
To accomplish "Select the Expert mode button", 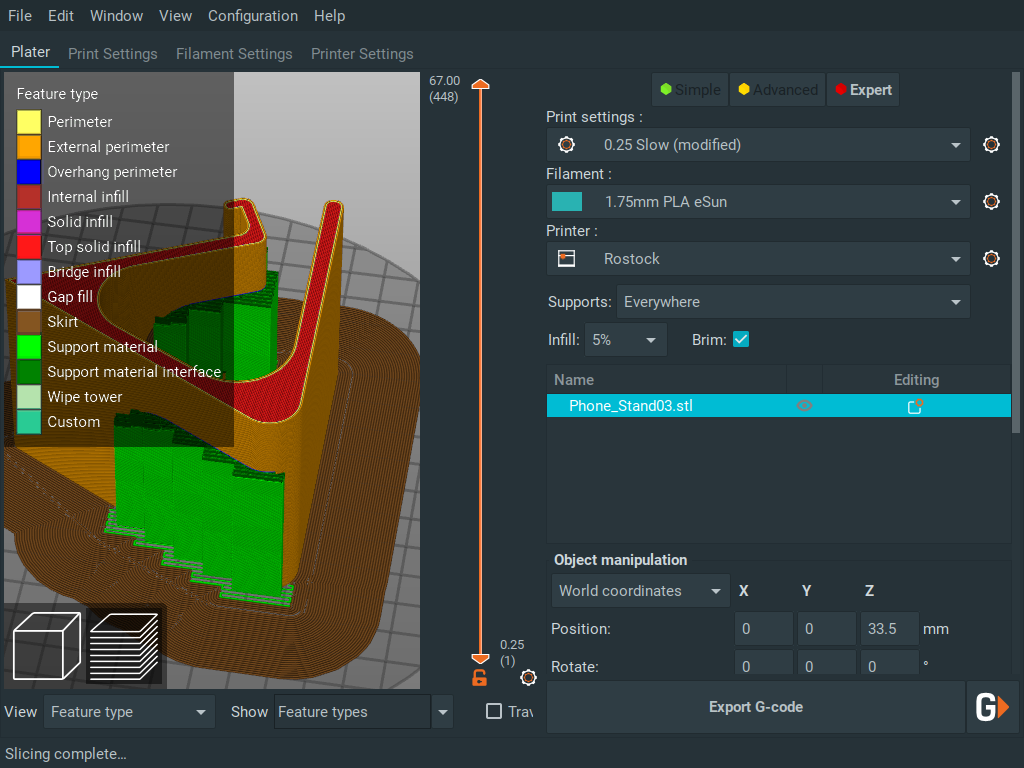I will 862,89.
